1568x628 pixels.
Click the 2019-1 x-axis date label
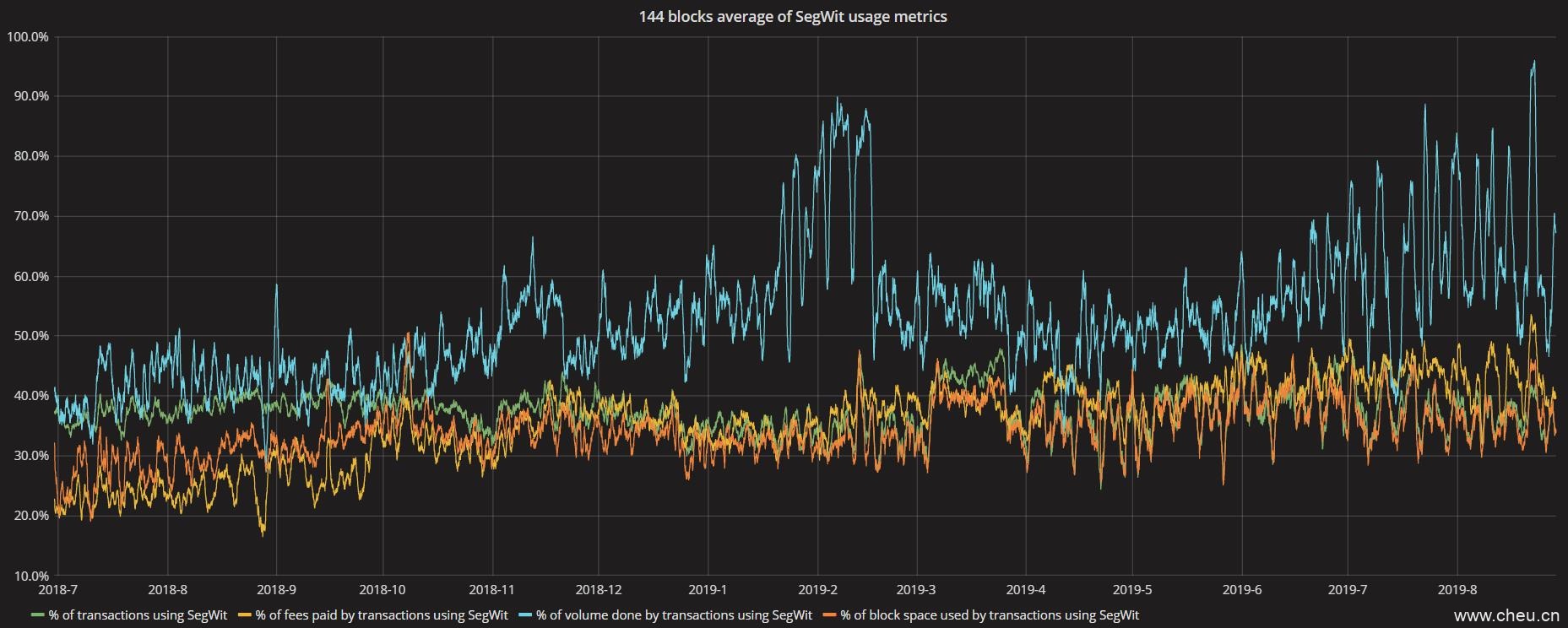click(708, 589)
